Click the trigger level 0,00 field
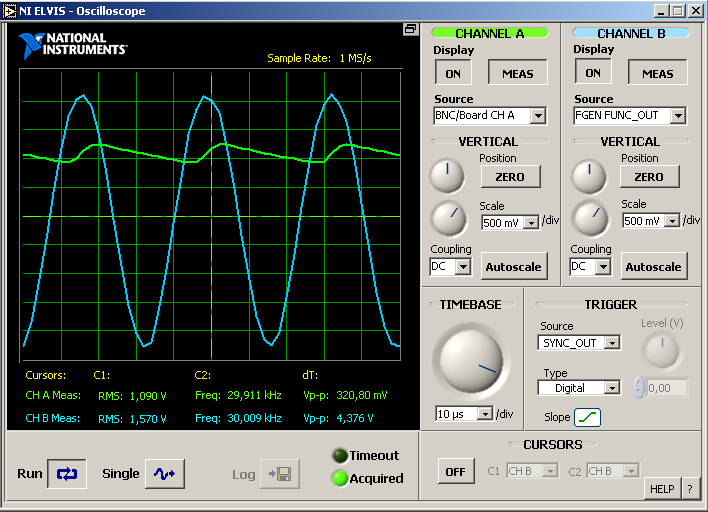Screen dimensions: 708x512 (666, 388)
